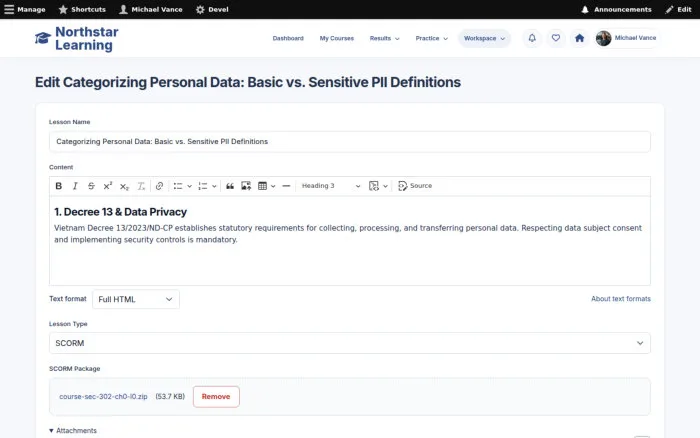Open the course-sec-302-ch0-l0.zip file link
This screenshot has height=438, width=700.
pyautogui.click(x=103, y=396)
